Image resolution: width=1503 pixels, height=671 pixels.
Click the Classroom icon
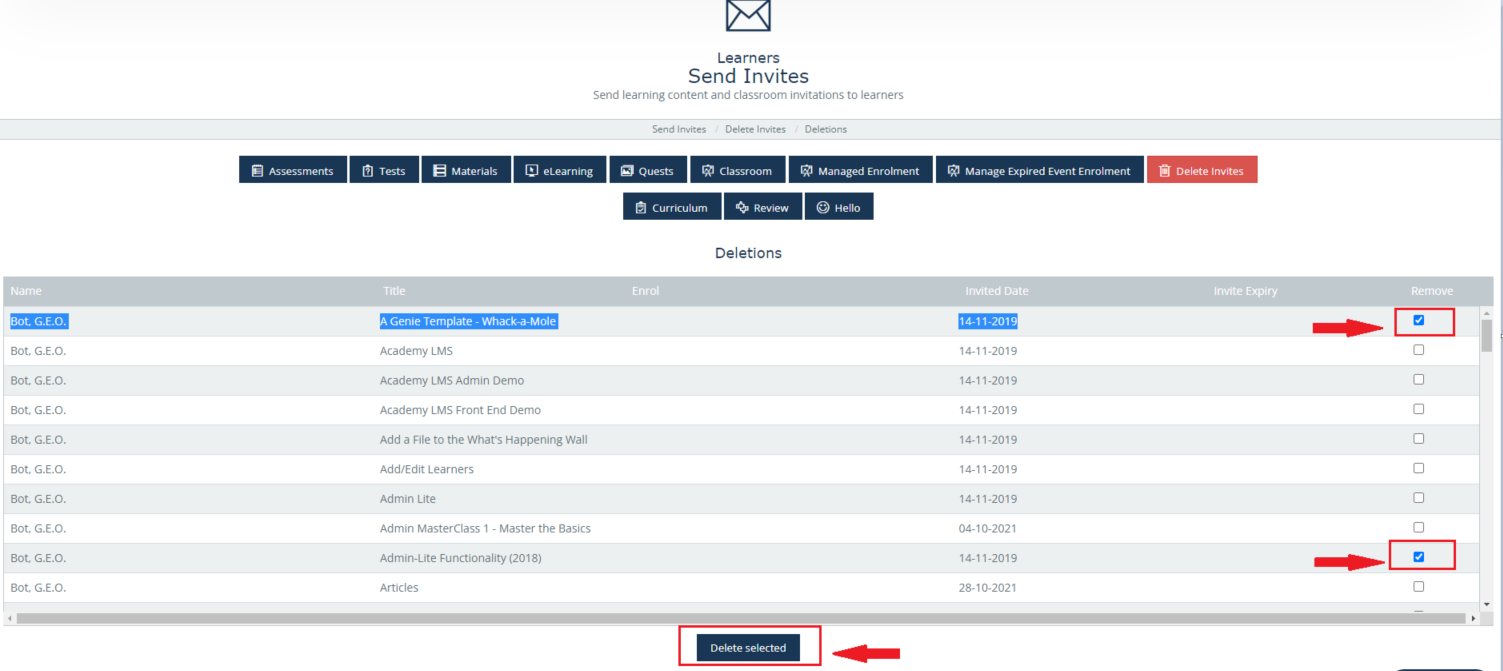[x=708, y=171]
